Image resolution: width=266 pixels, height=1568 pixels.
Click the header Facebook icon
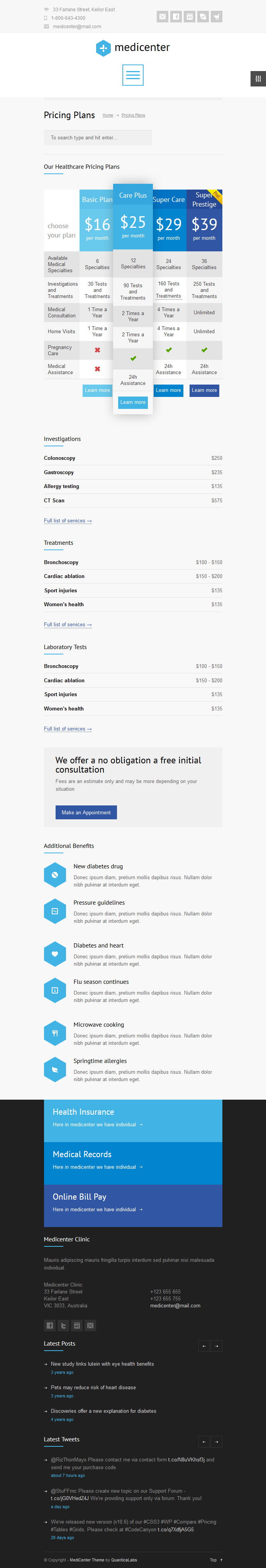point(176,17)
